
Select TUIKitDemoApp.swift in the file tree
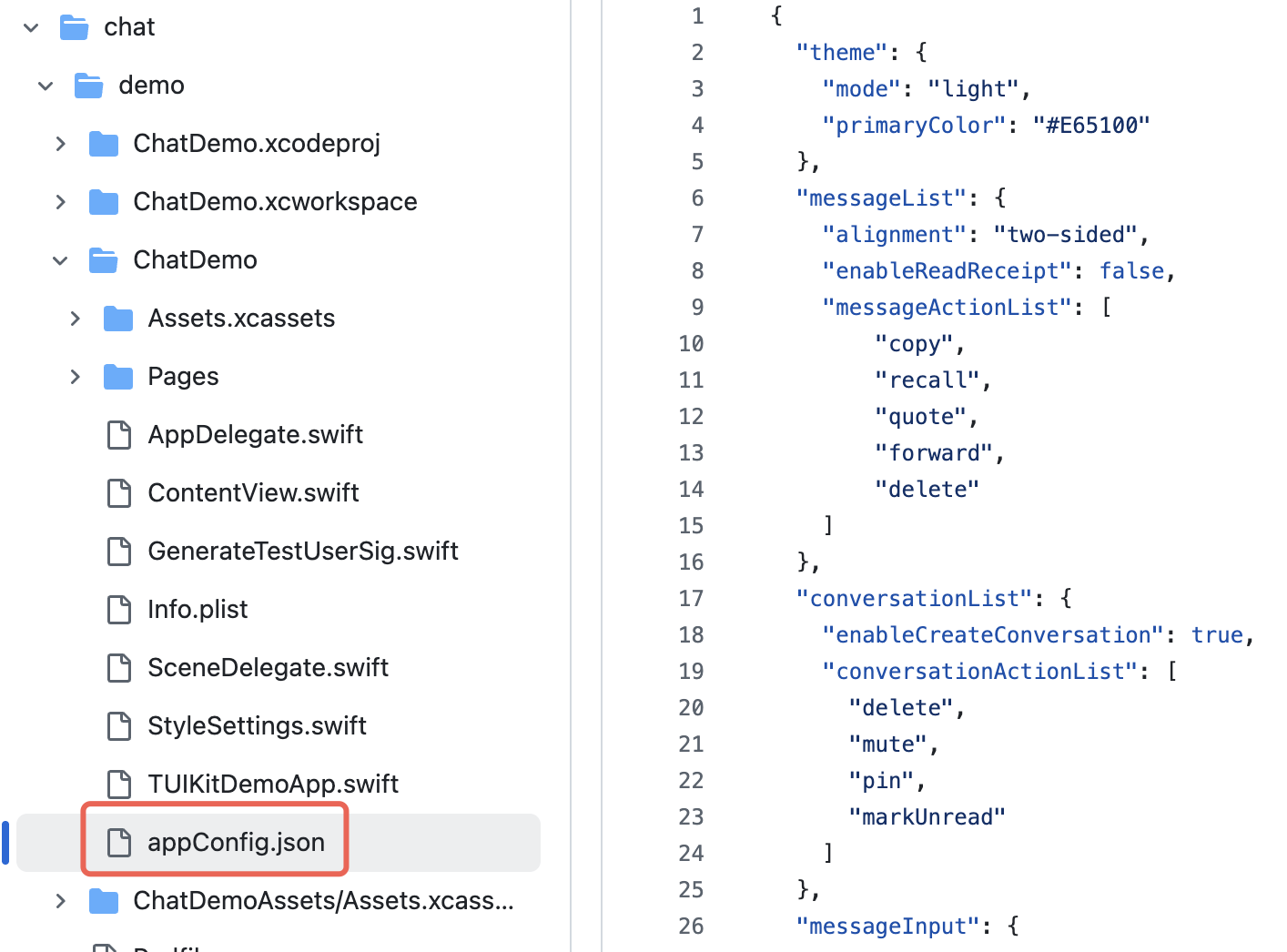pos(273,785)
